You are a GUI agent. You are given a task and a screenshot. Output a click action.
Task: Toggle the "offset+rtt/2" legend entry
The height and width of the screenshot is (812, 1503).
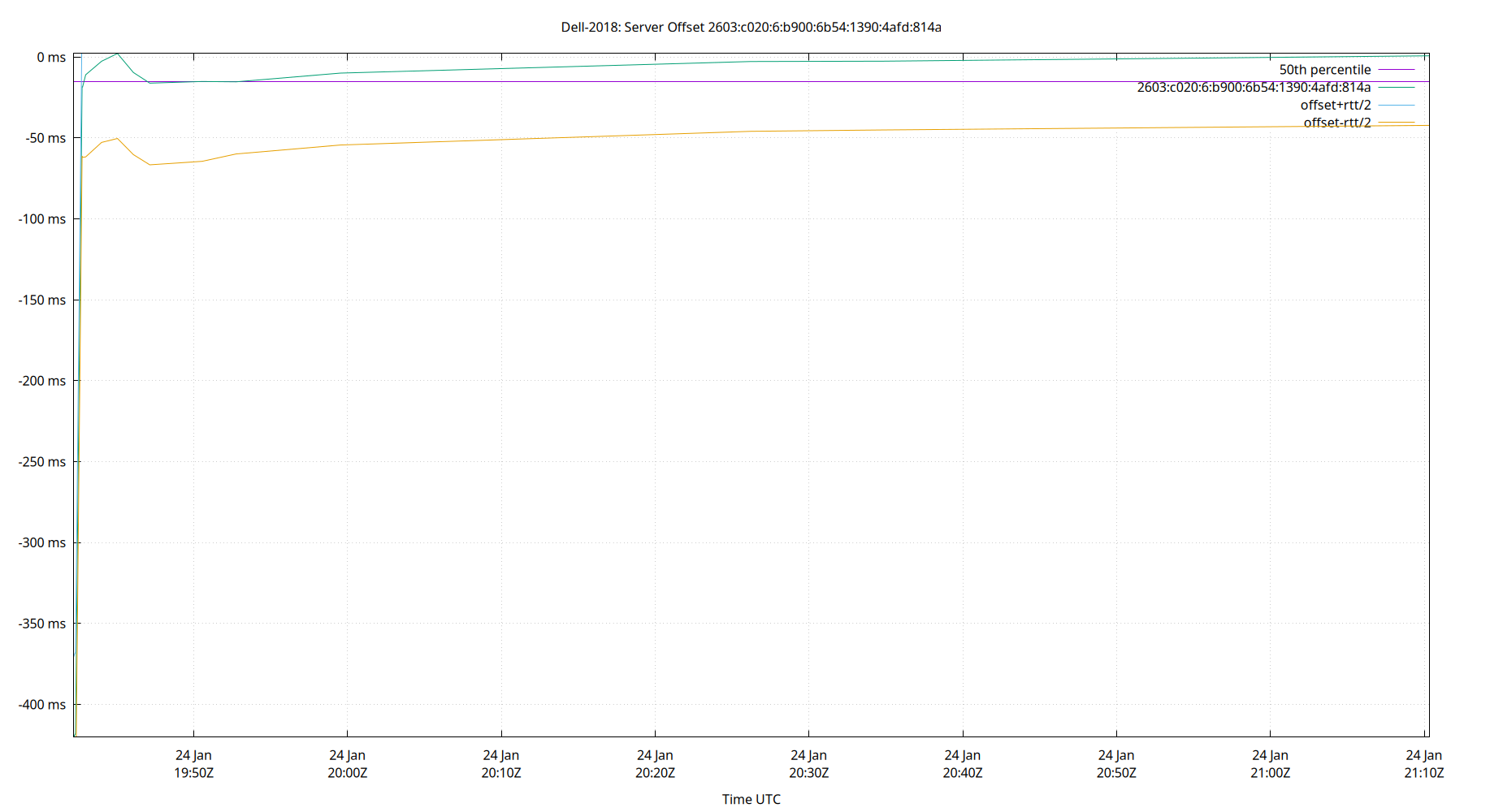click(x=1337, y=105)
